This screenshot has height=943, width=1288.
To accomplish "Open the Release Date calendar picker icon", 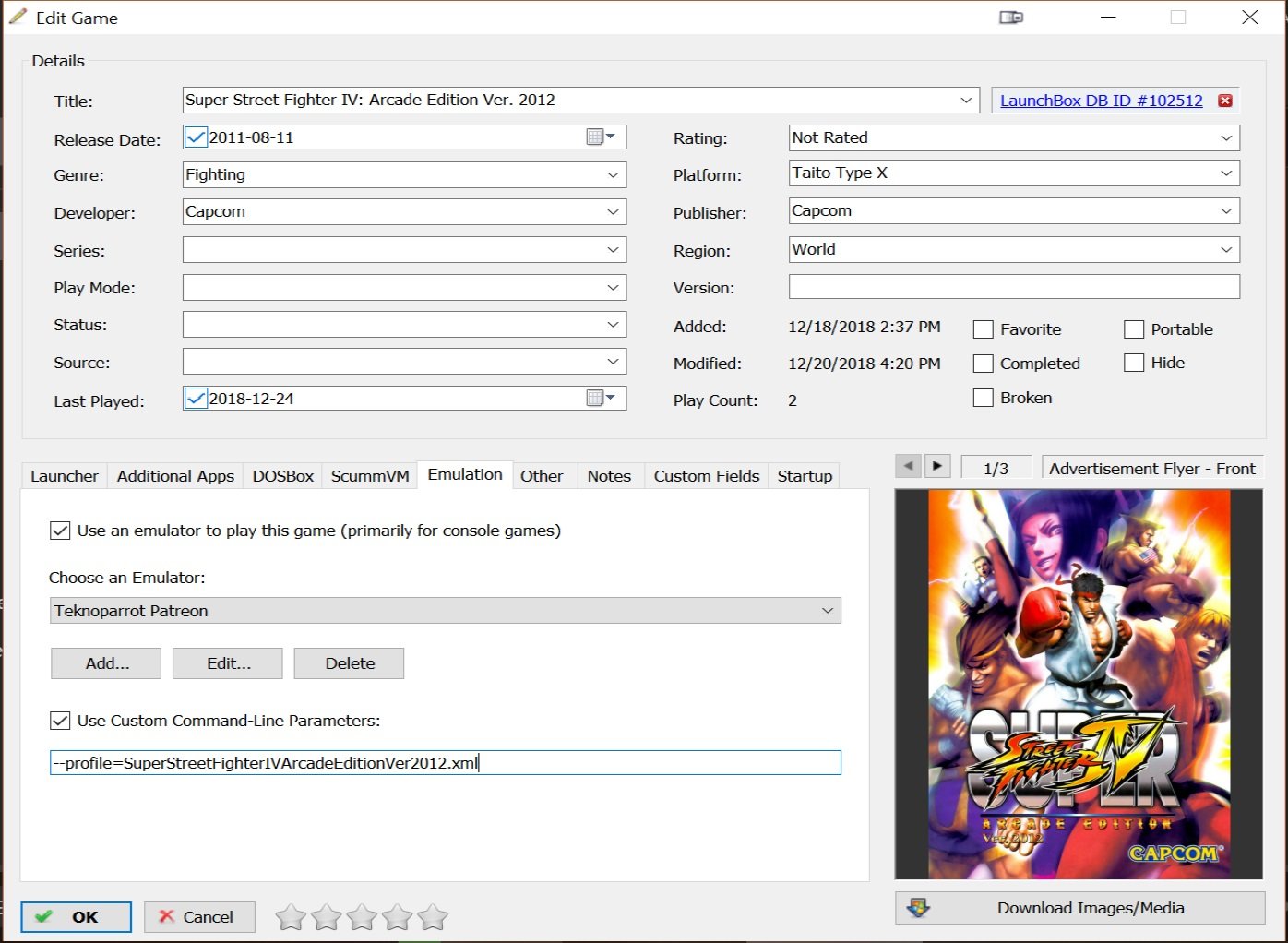I will tap(601, 137).
